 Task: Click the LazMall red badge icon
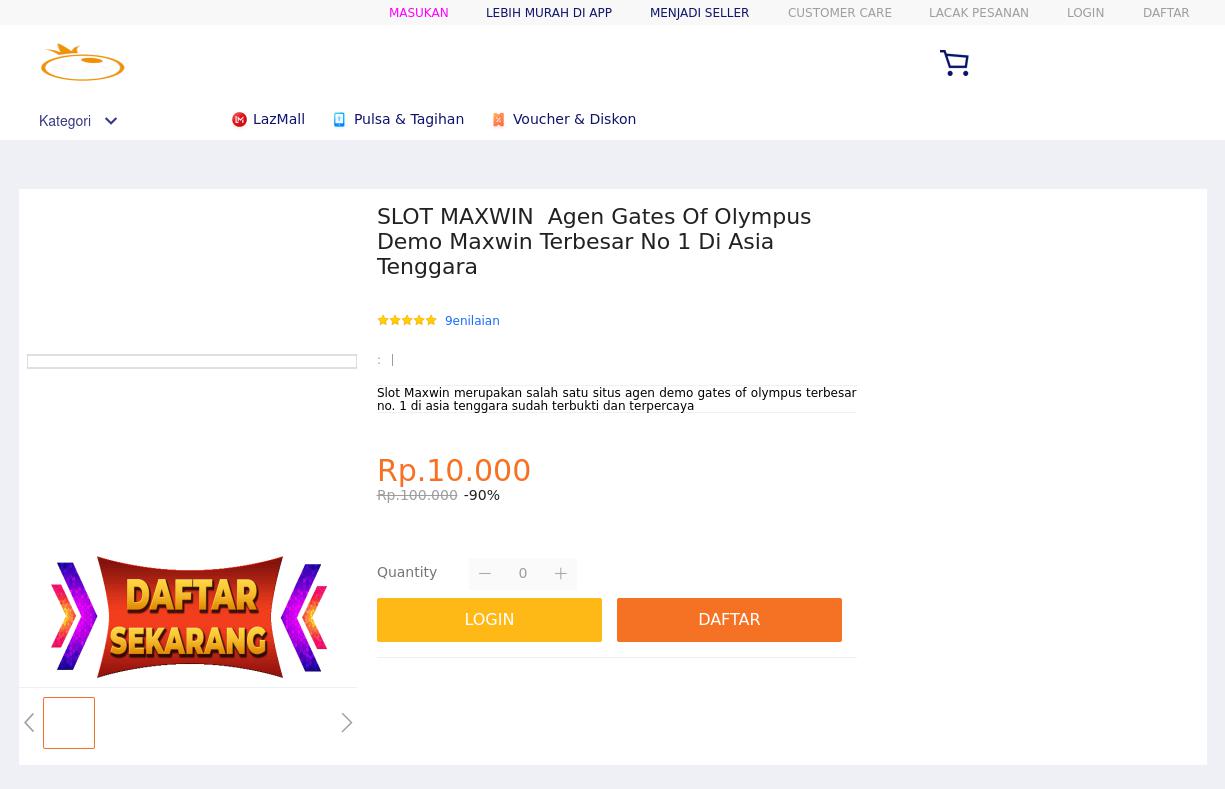pos(239,120)
